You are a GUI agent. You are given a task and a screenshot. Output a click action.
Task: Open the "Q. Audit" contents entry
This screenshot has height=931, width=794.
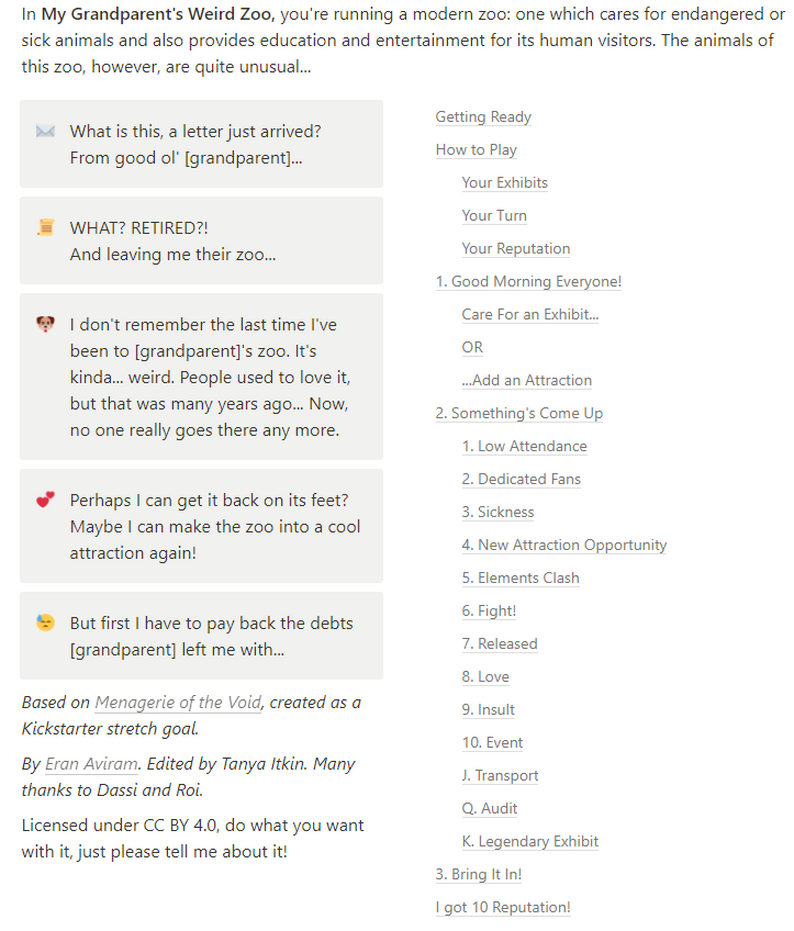pos(489,809)
